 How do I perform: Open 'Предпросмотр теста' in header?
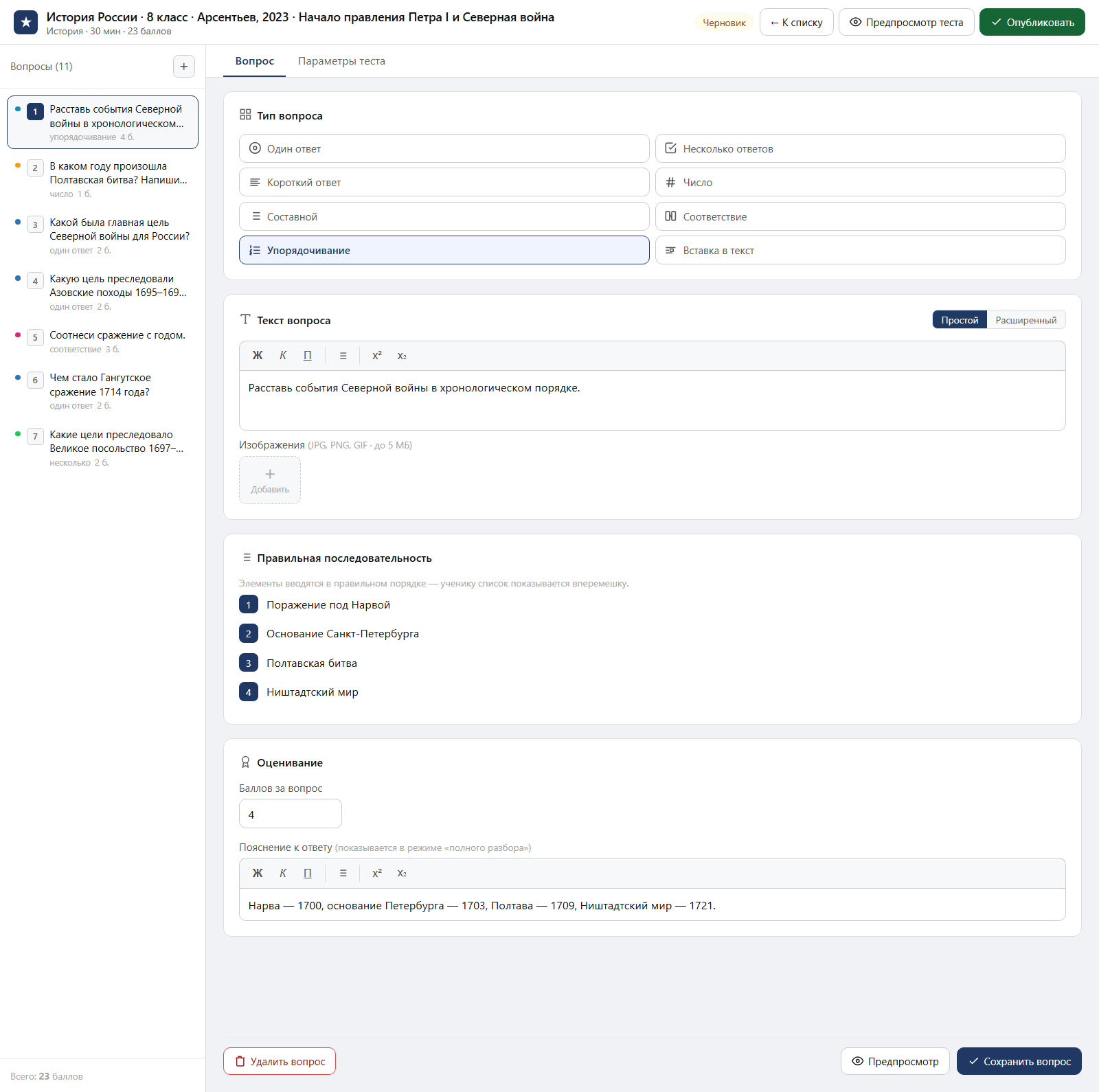point(906,23)
